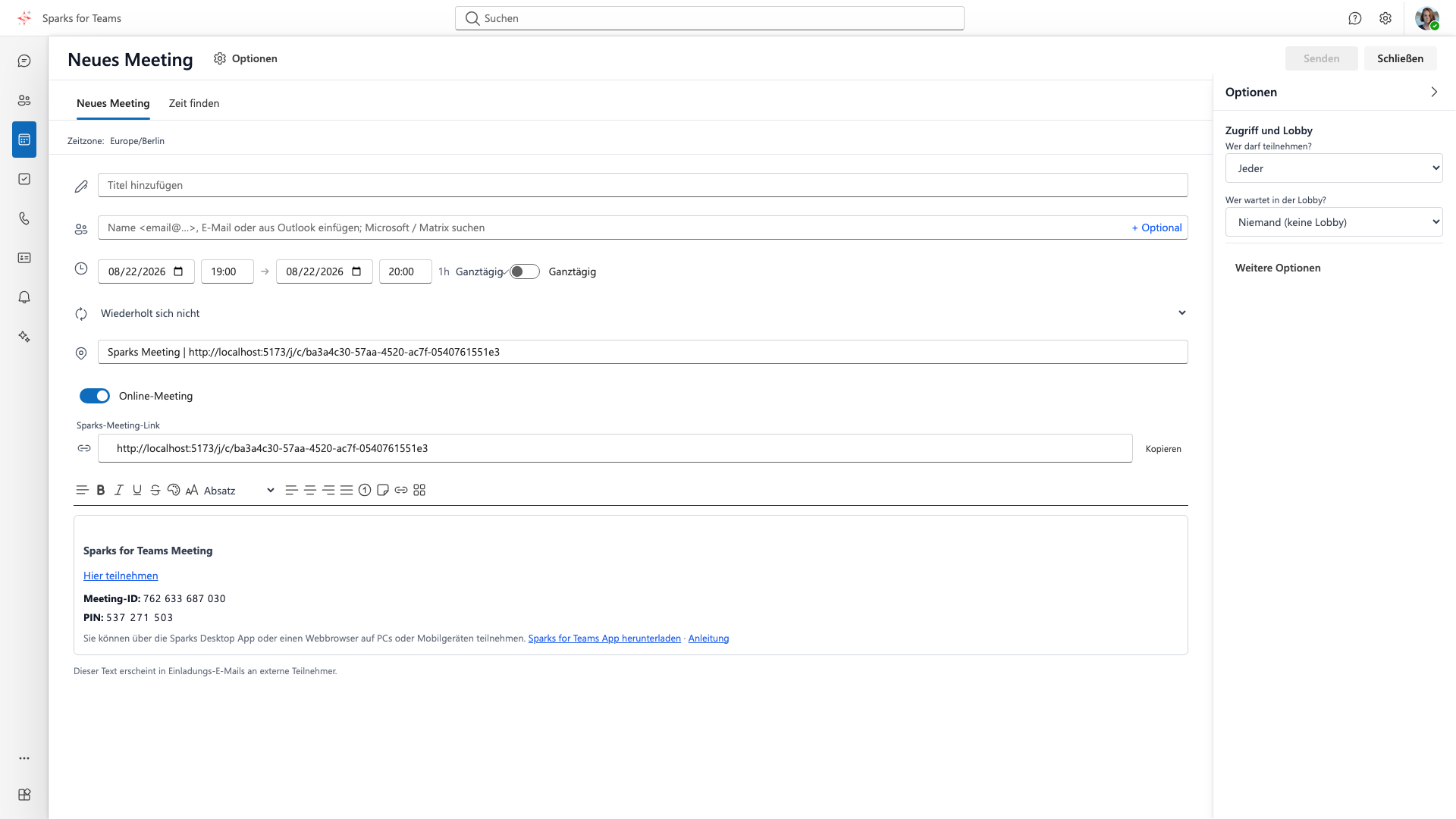Screen dimensions: 1456x819
Task: Copy the meeting link with Kopieren
Action: 1163,449
